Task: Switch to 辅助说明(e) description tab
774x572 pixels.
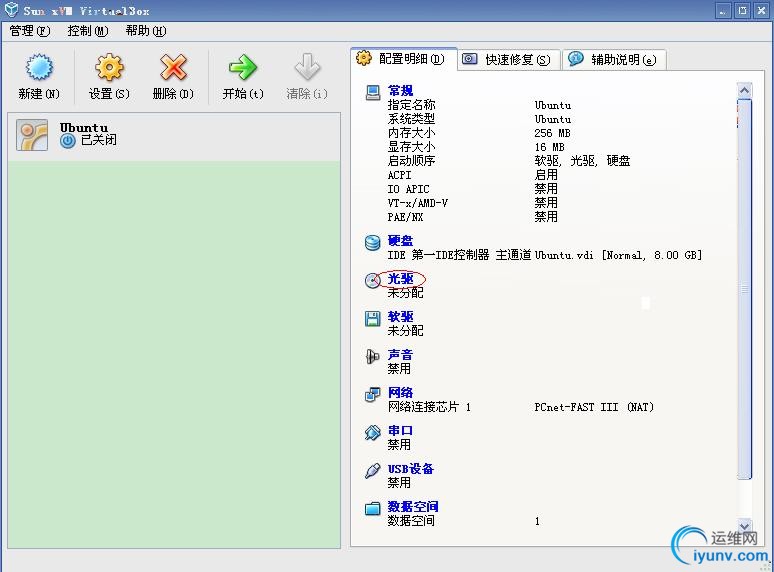Action: coord(615,60)
